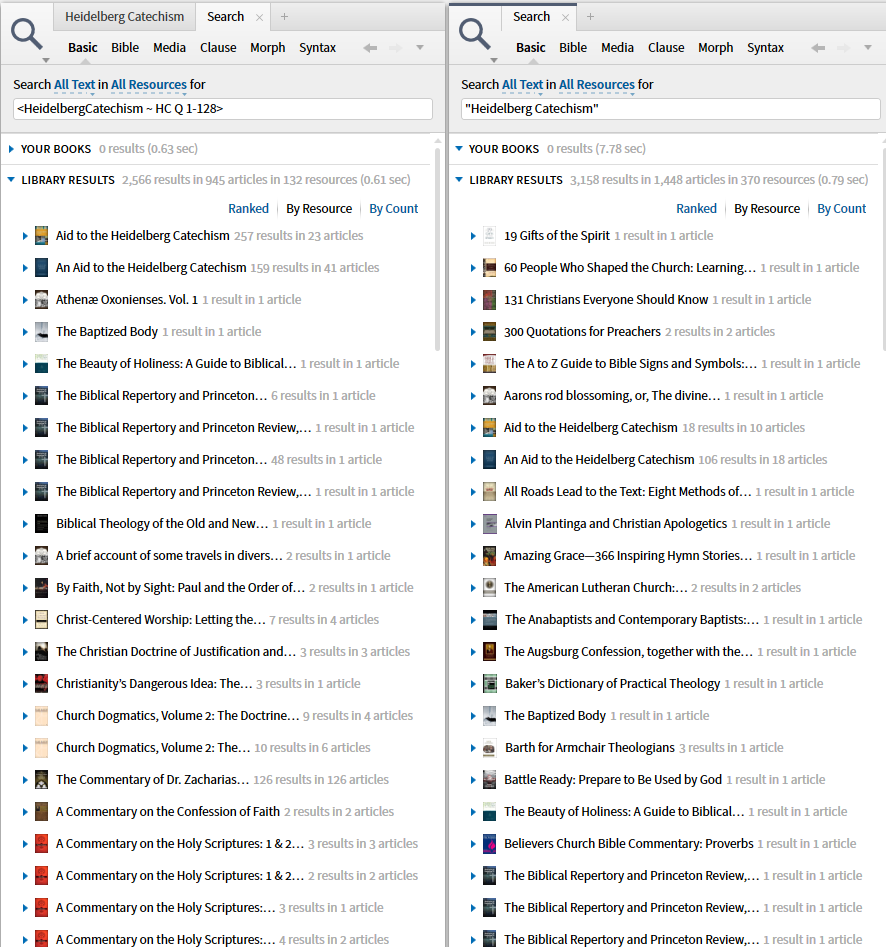Click cover icon for 131 Christians Everyone Should Know
Image resolution: width=886 pixels, height=947 pixels.
click(489, 300)
